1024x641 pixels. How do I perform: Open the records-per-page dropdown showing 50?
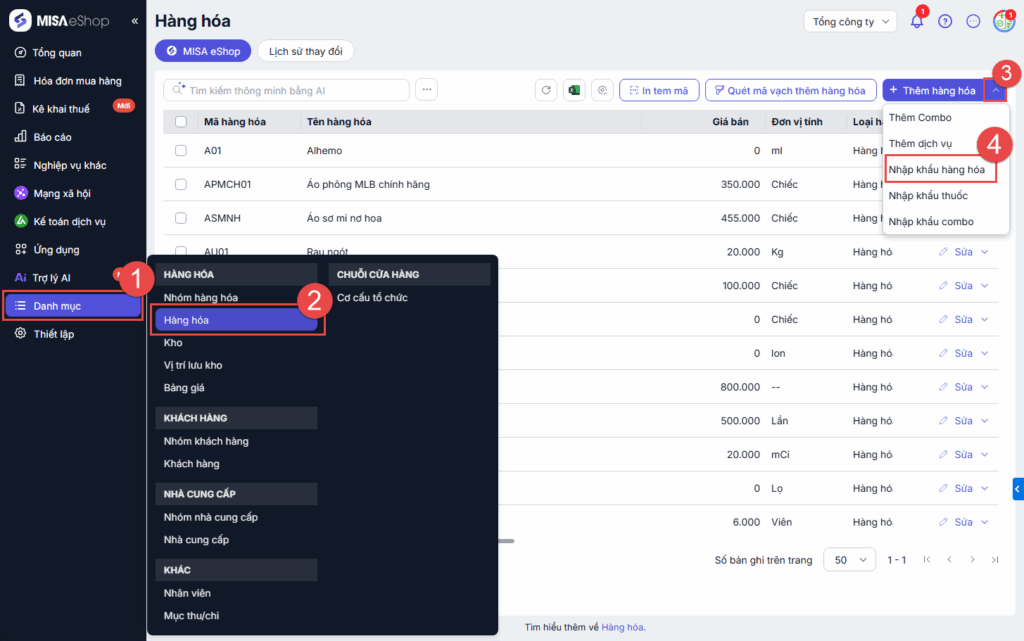849,560
